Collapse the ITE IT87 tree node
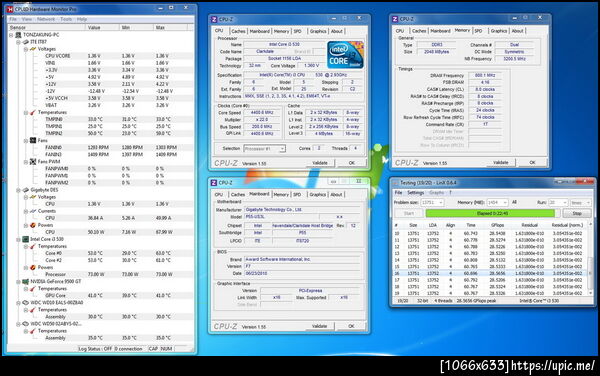The height and width of the screenshot is (376, 600). pyautogui.click(x=18, y=42)
